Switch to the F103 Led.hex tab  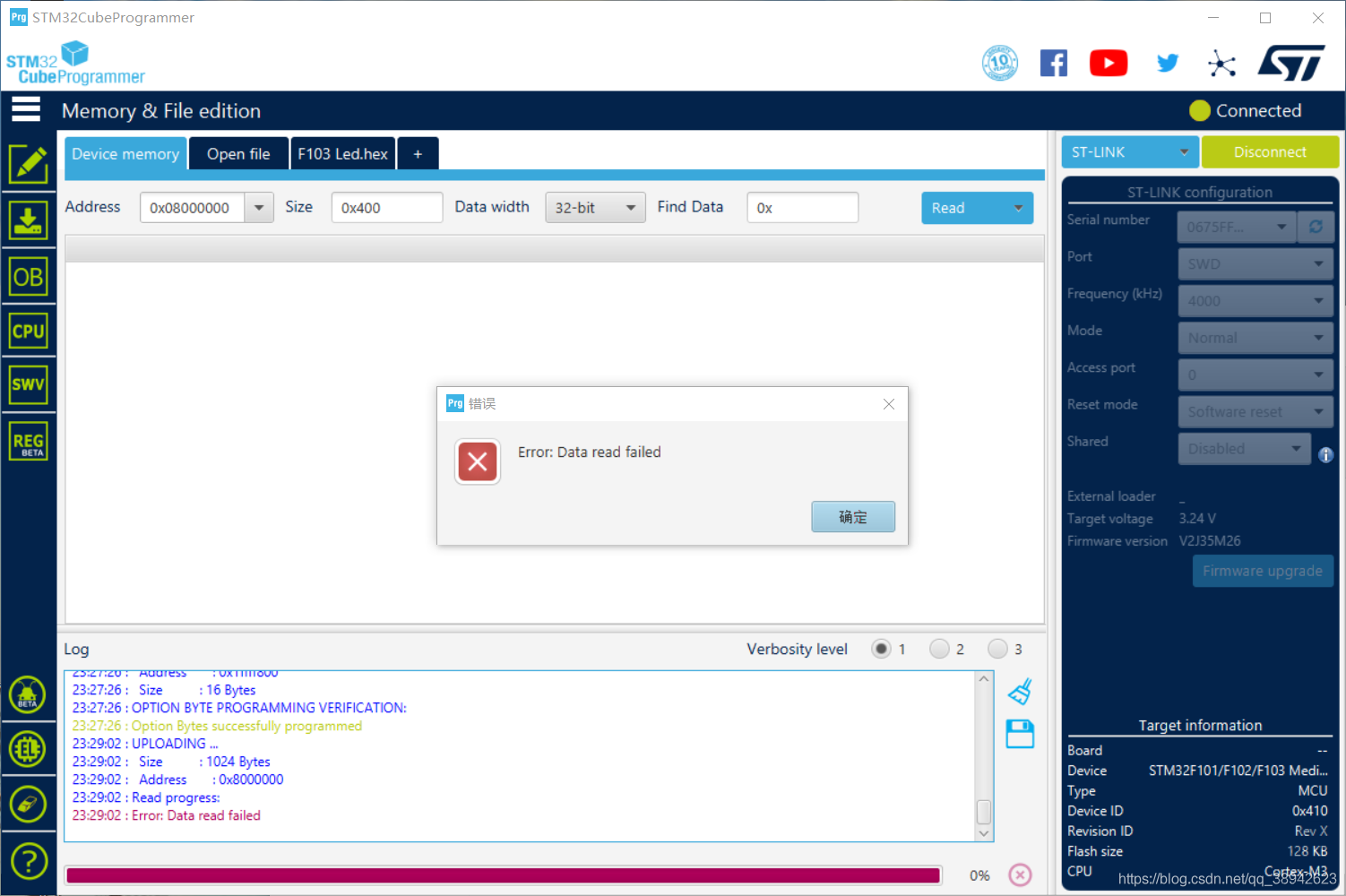coord(342,154)
